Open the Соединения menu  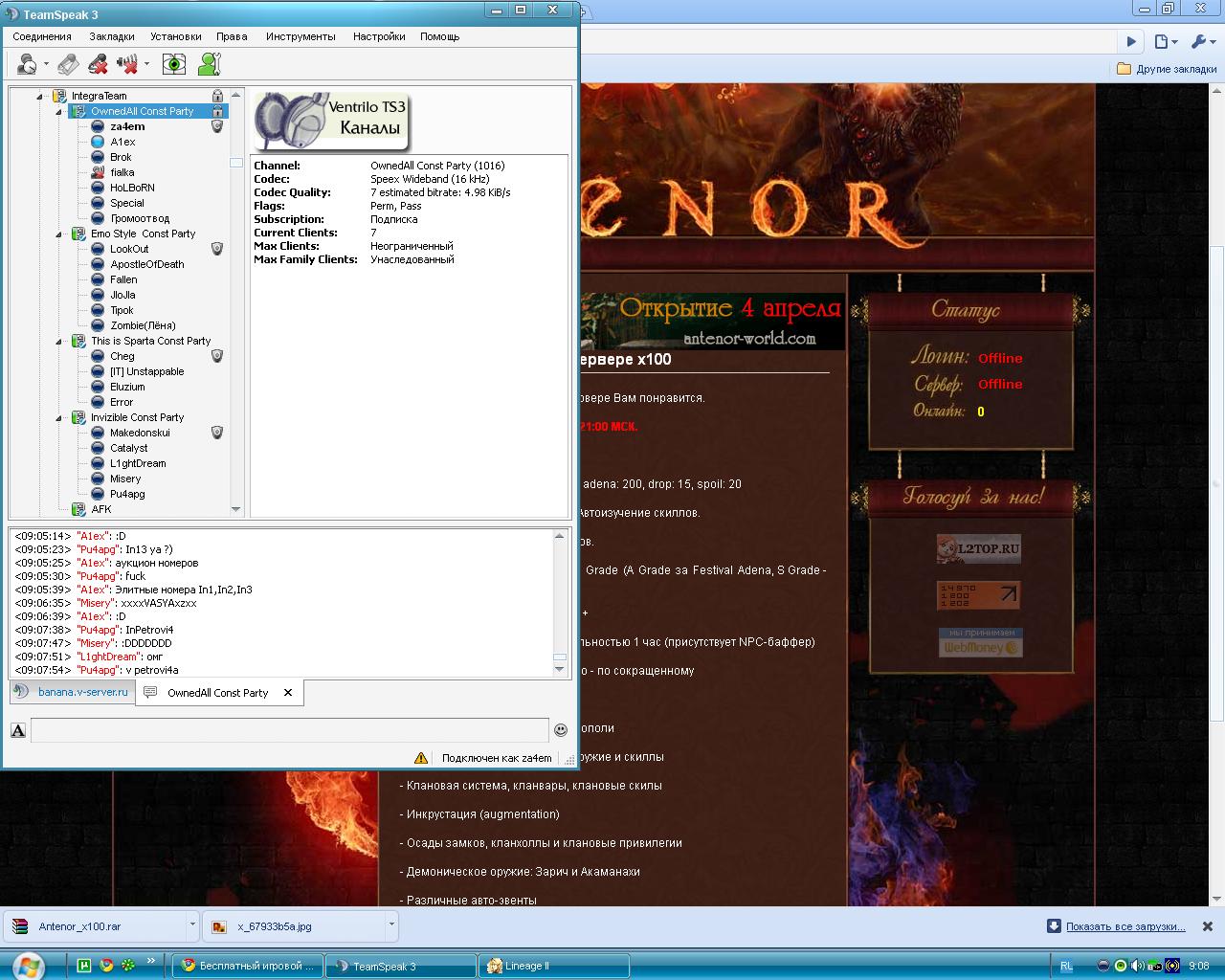(x=42, y=36)
